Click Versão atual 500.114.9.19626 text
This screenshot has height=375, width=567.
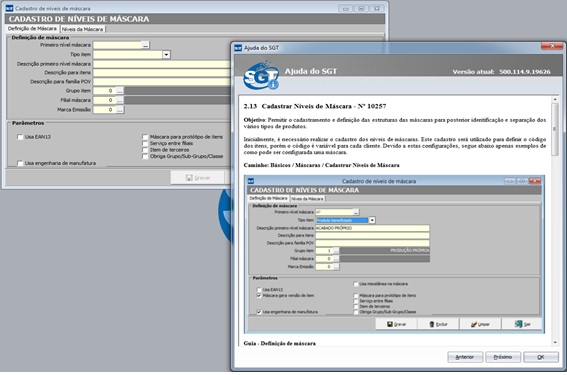[x=502, y=72]
